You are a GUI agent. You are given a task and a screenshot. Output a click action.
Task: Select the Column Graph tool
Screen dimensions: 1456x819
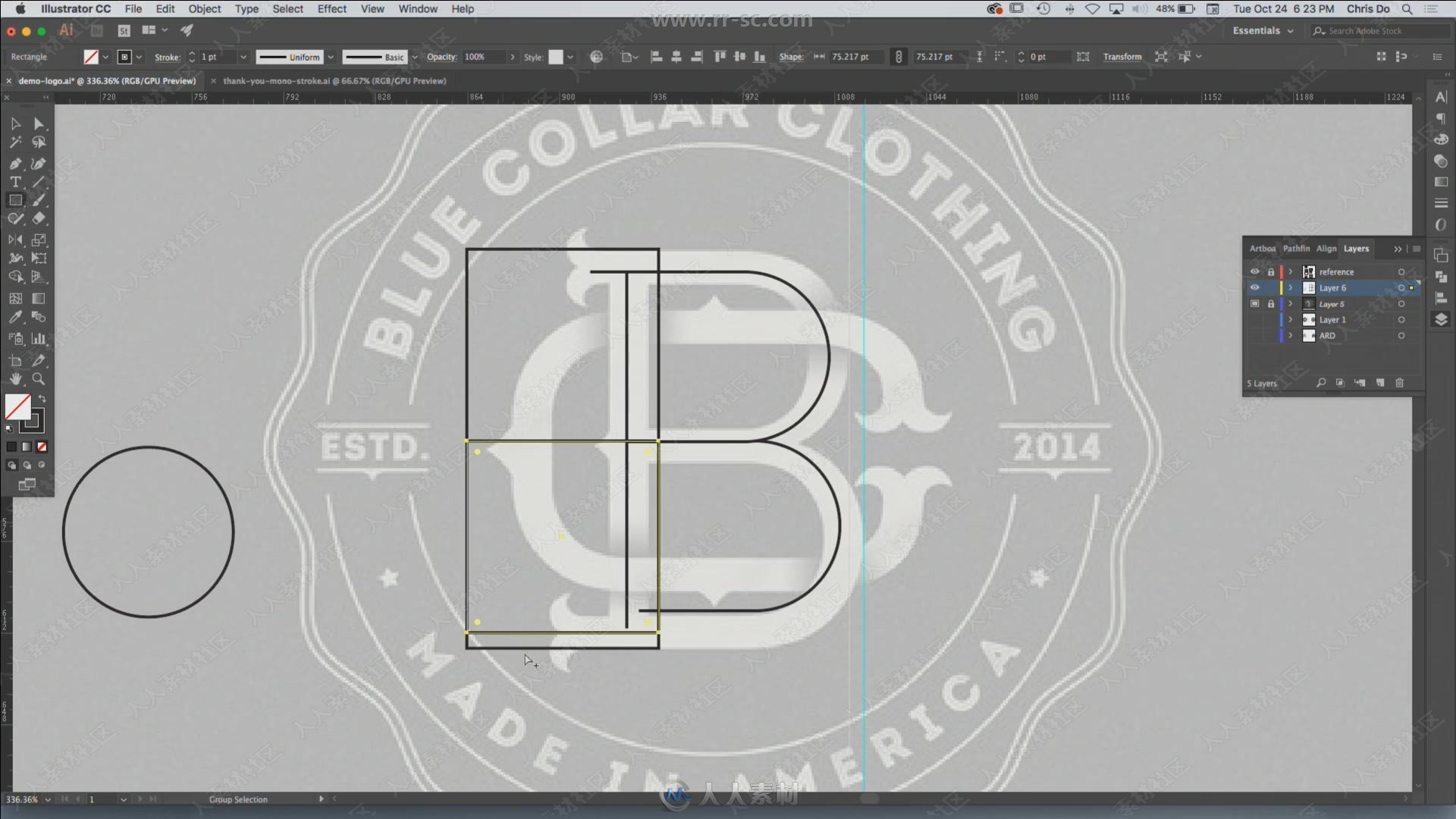39,339
